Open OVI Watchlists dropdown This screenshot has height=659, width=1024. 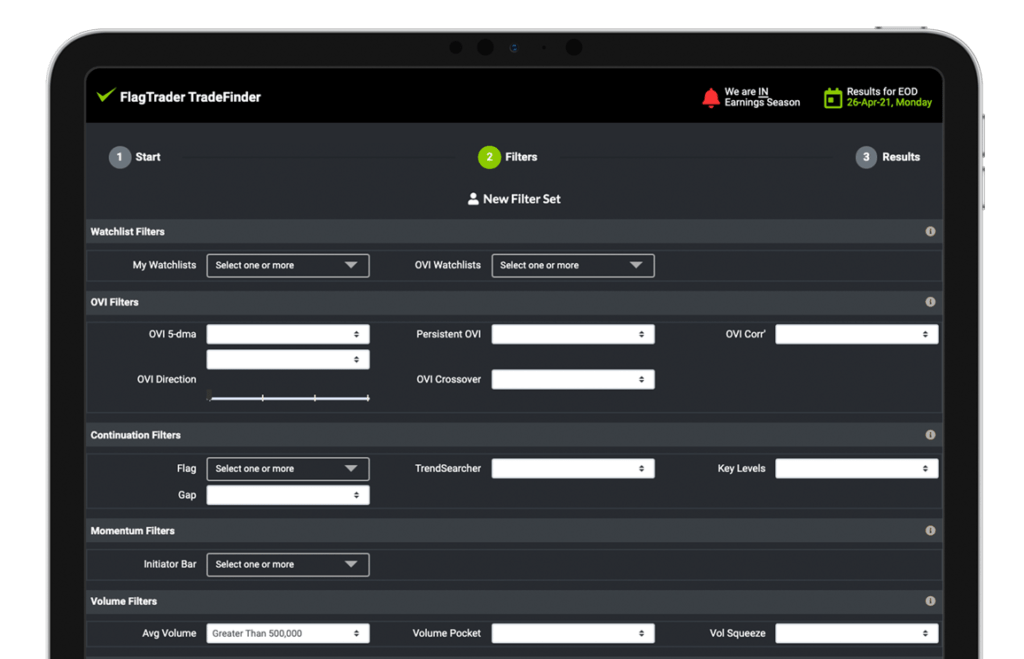[573, 266]
